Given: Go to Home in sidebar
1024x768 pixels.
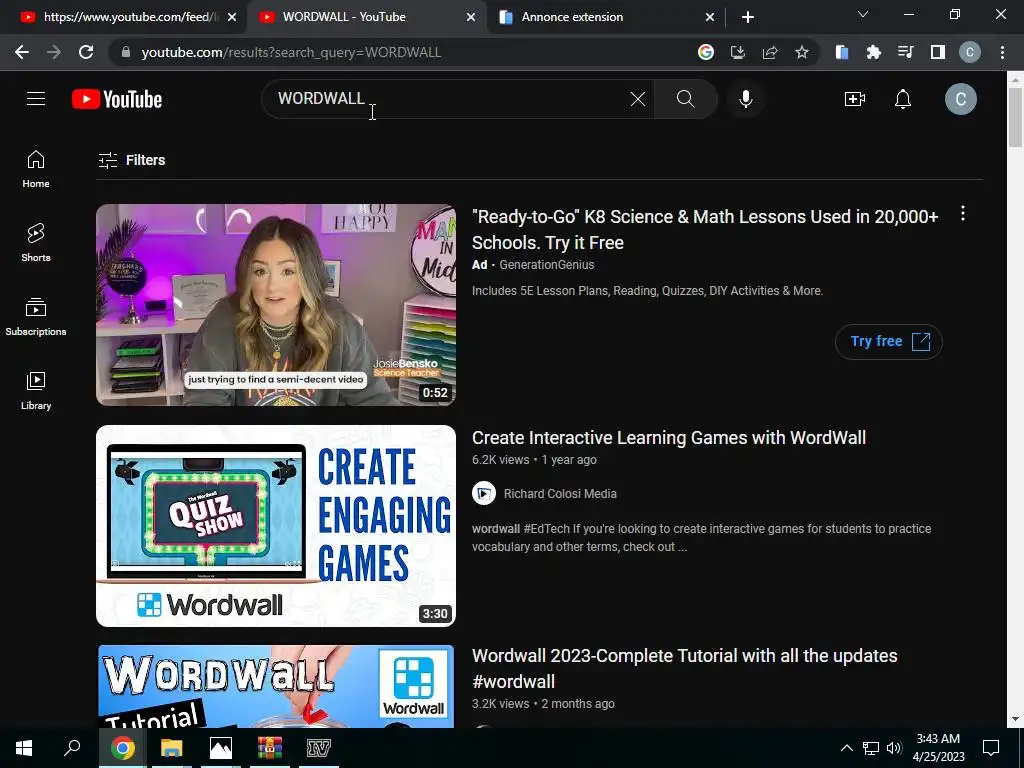Looking at the screenshot, I should (36, 169).
